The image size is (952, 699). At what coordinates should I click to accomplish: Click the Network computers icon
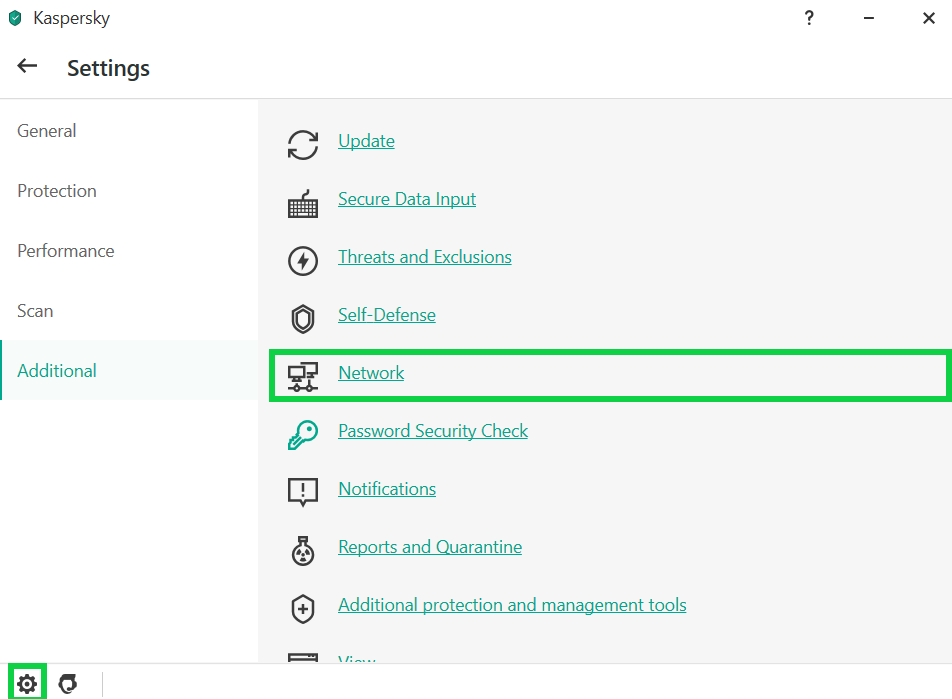point(302,376)
